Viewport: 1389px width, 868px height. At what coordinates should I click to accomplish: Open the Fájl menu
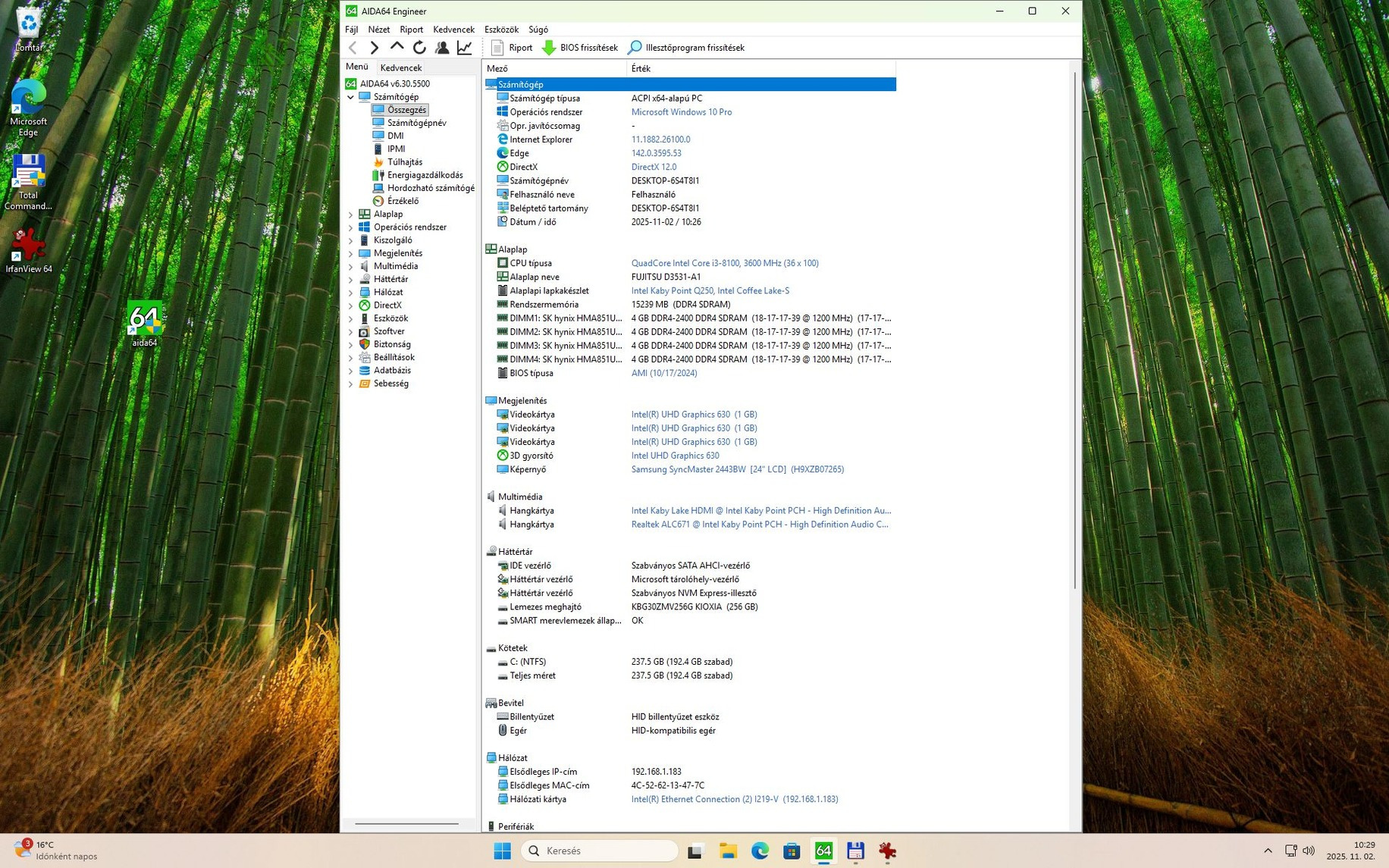(352, 30)
